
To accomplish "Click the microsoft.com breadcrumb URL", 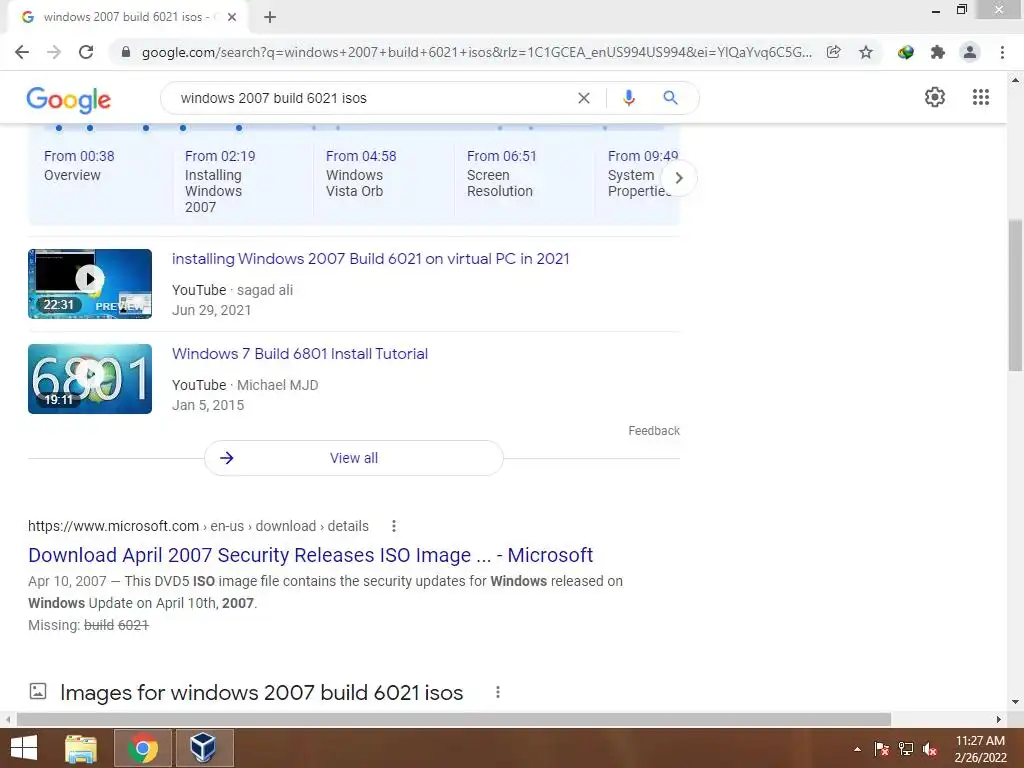I will click(x=198, y=526).
